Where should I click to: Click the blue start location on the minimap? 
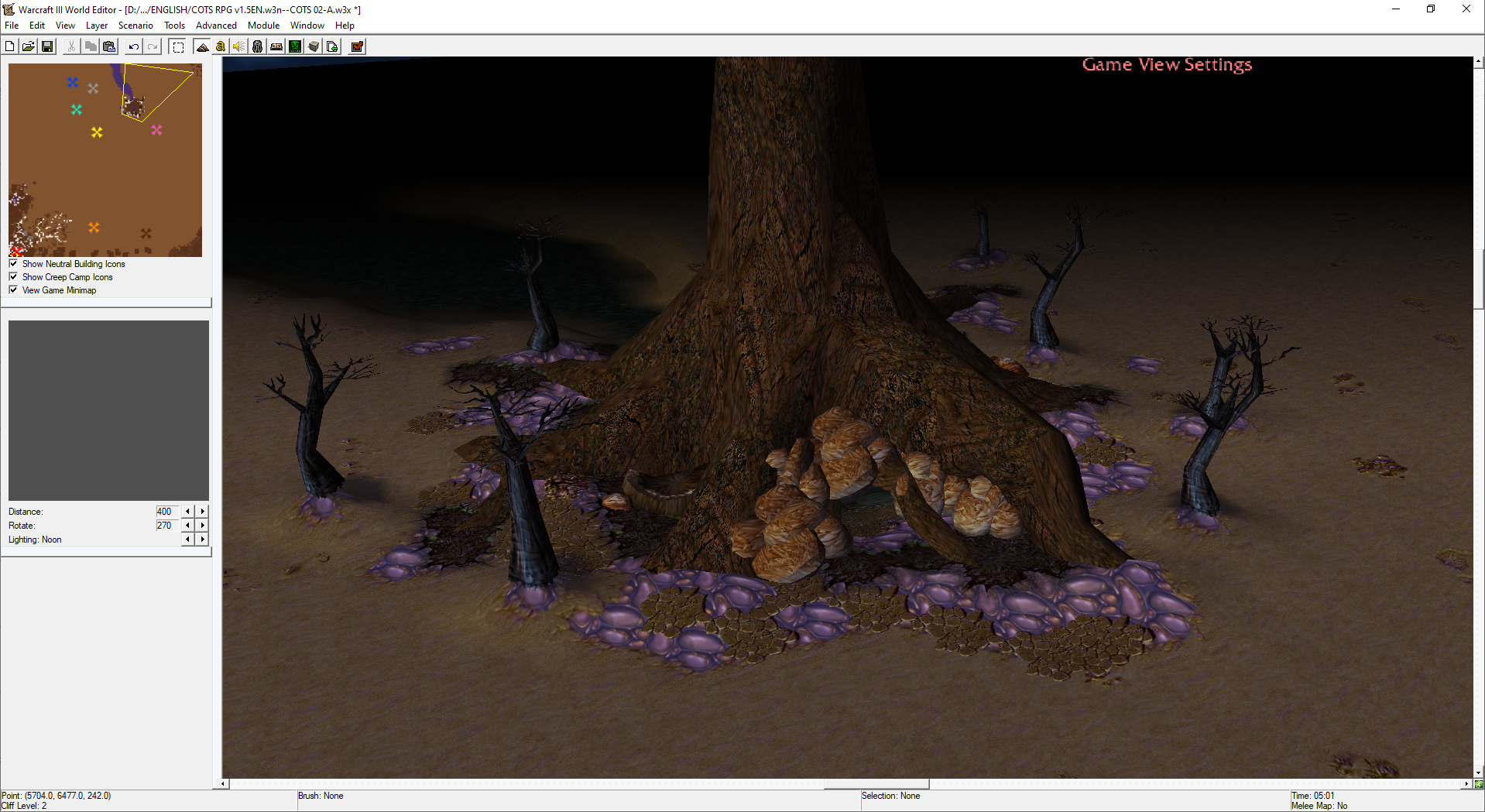pyautogui.click(x=73, y=82)
